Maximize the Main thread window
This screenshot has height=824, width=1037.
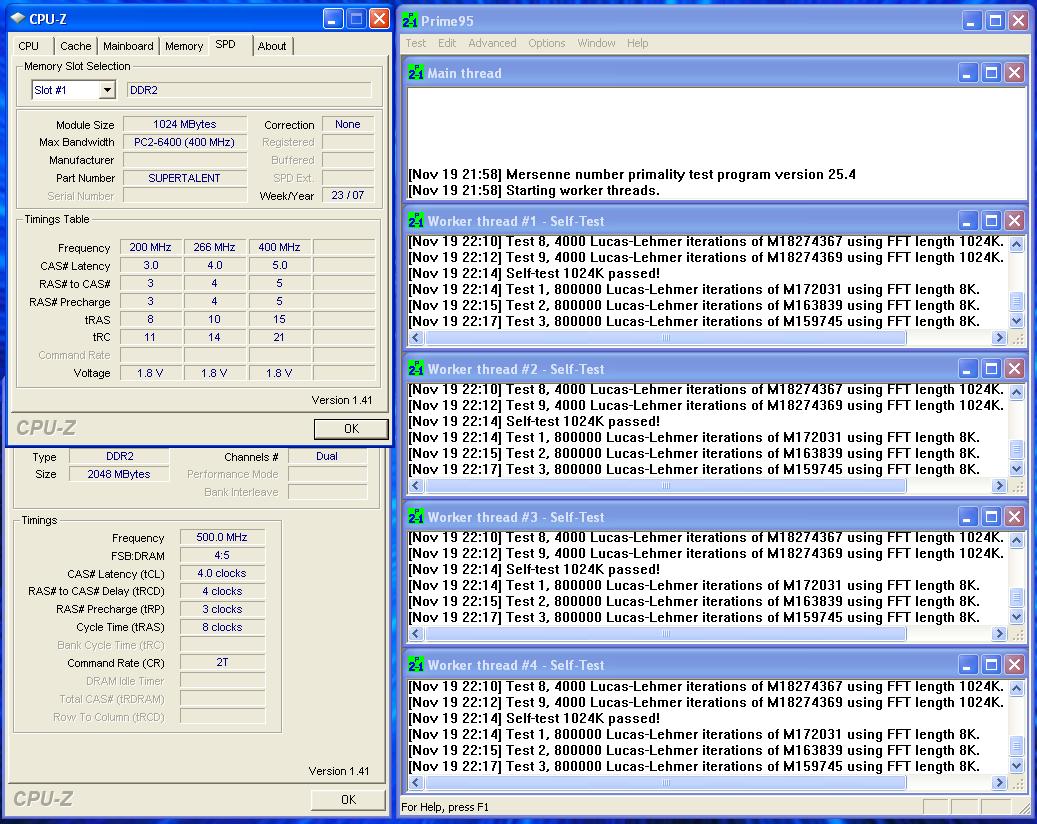991,73
